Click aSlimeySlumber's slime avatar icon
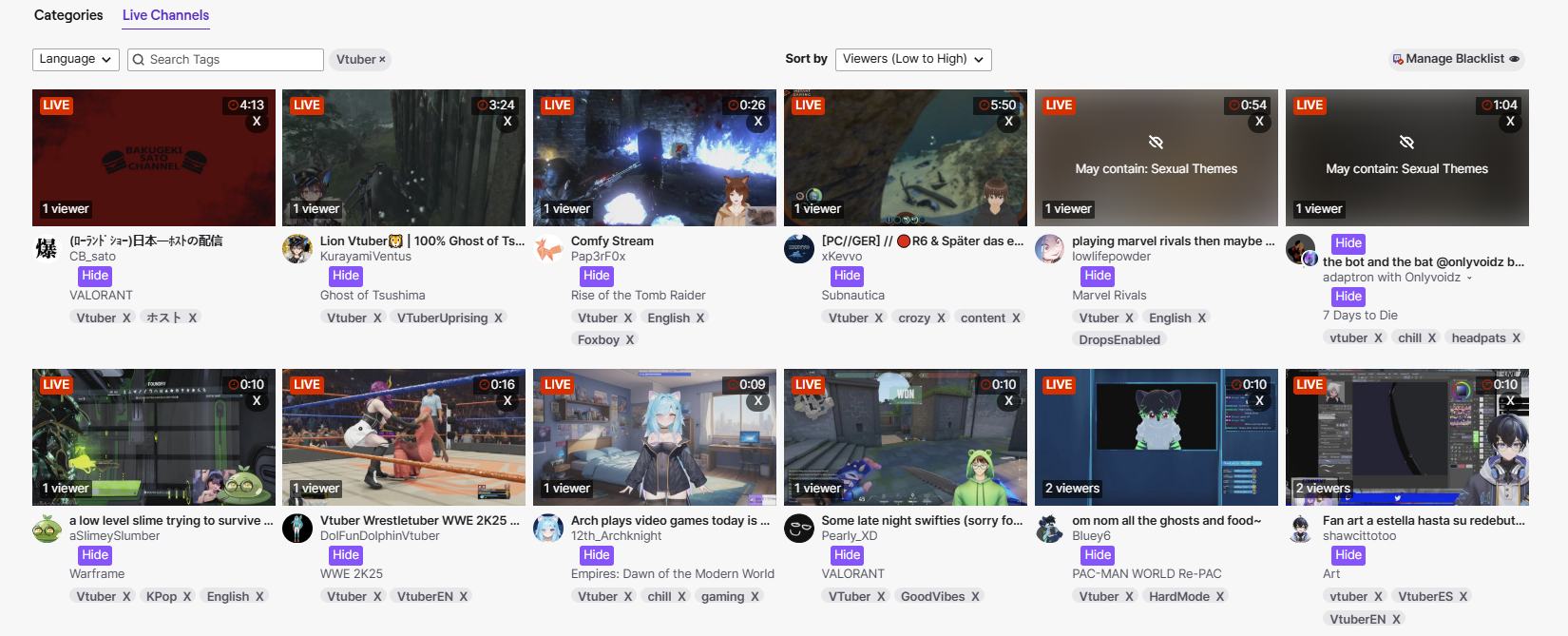1568x636 pixels. point(47,529)
